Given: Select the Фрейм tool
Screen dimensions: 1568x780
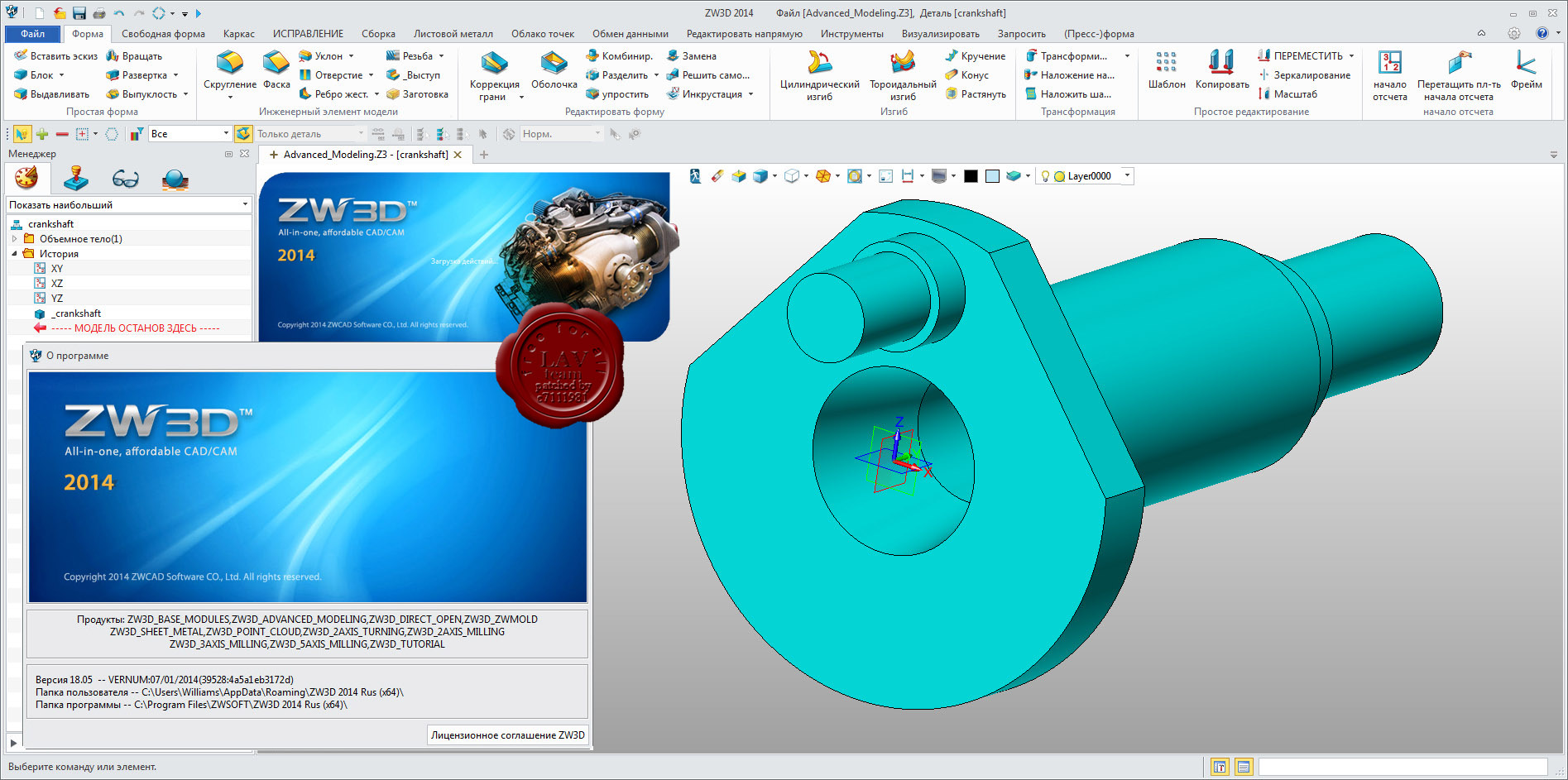Looking at the screenshot, I should [x=1526, y=69].
